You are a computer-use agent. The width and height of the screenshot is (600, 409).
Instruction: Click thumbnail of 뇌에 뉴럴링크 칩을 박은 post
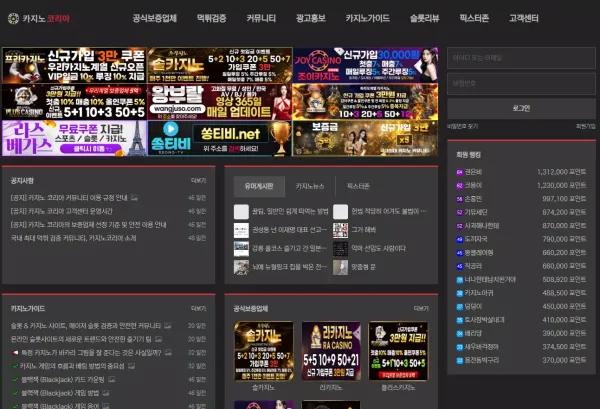(241, 267)
